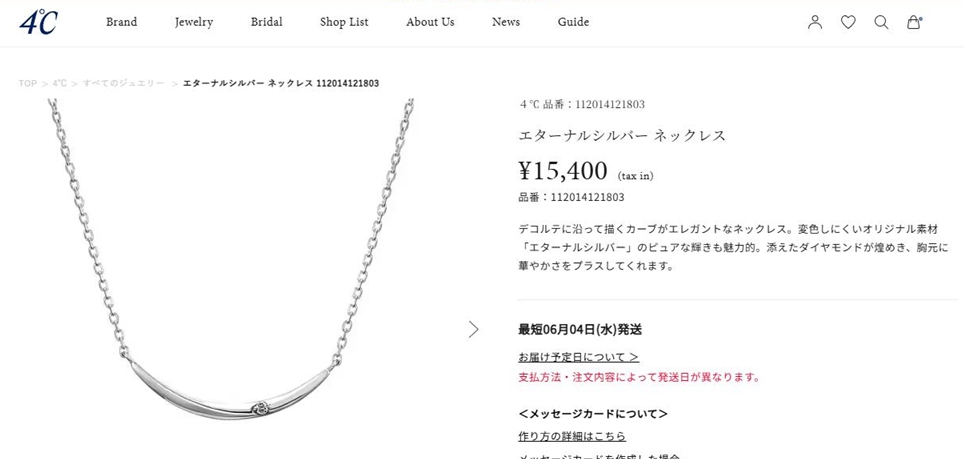The width and height of the screenshot is (964, 459).
Task: Open お届け予定日について link
Action: [578, 357]
